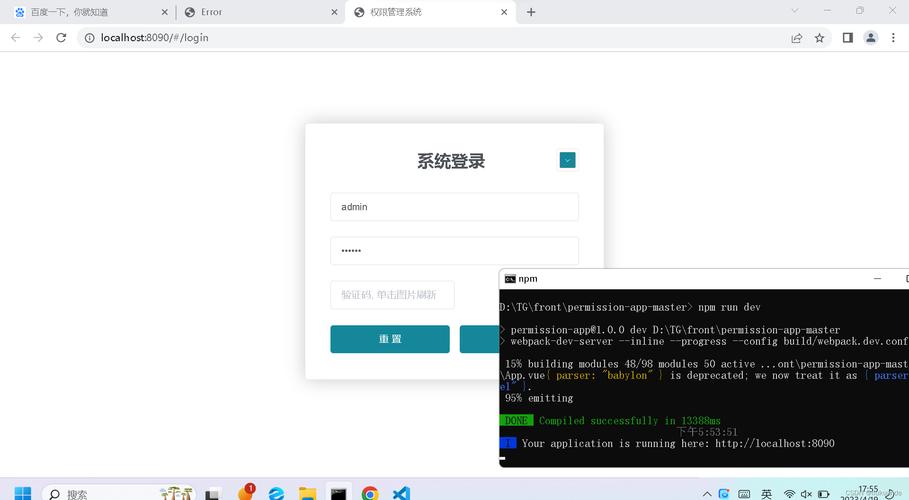Switch the 英 input method indicator
The image size is (909, 500).
pyautogui.click(x=766, y=494)
